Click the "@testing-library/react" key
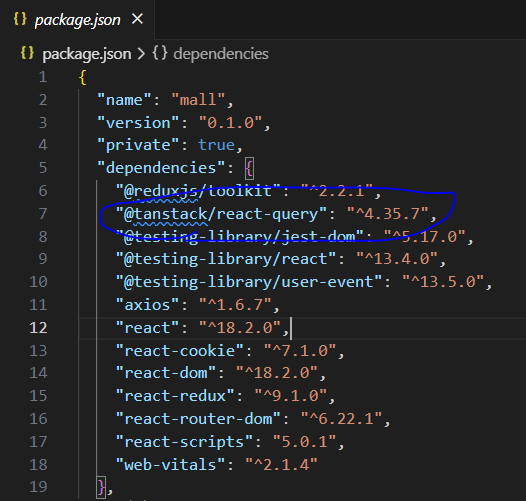The height and width of the screenshot is (501, 526). pos(226,259)
